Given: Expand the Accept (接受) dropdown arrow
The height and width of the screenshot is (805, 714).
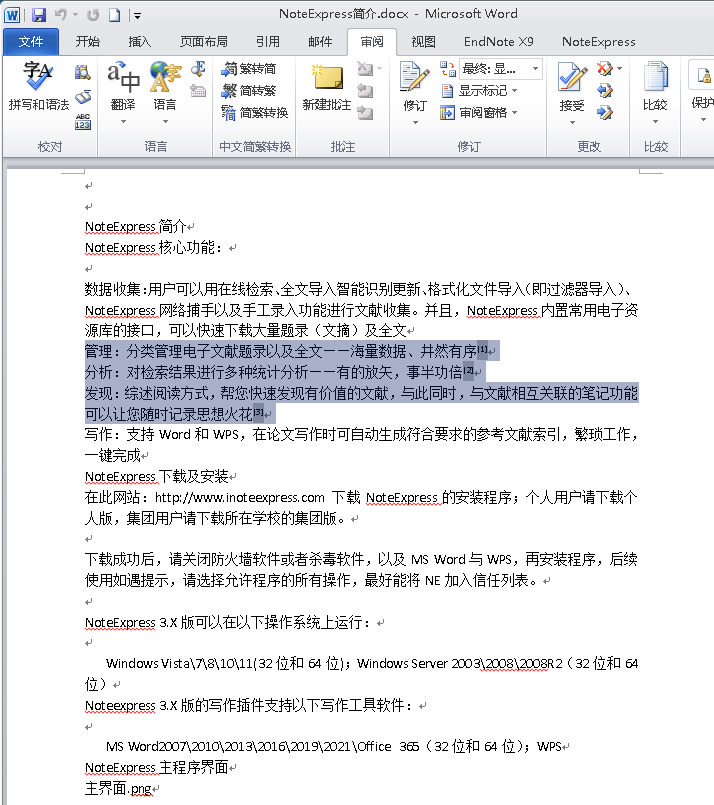Looking at the screenshot, I should pos(572,123).
